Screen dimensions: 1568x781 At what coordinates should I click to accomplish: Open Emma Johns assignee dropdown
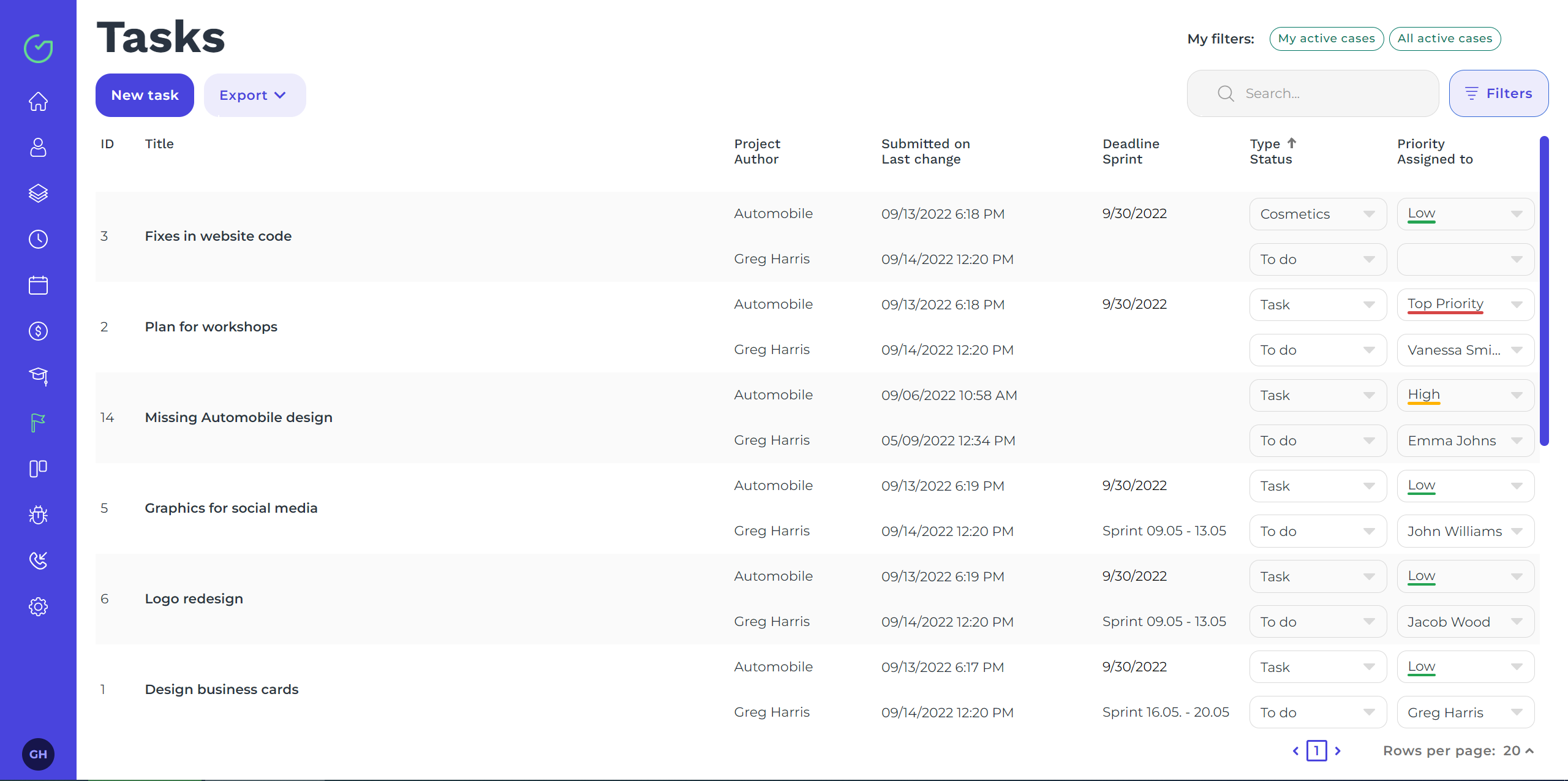(1464, 440)
